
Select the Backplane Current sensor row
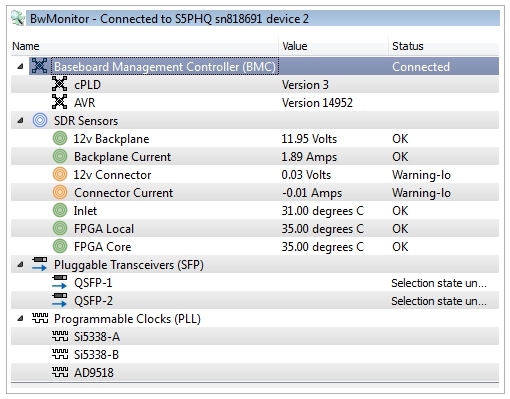point(255,157)
